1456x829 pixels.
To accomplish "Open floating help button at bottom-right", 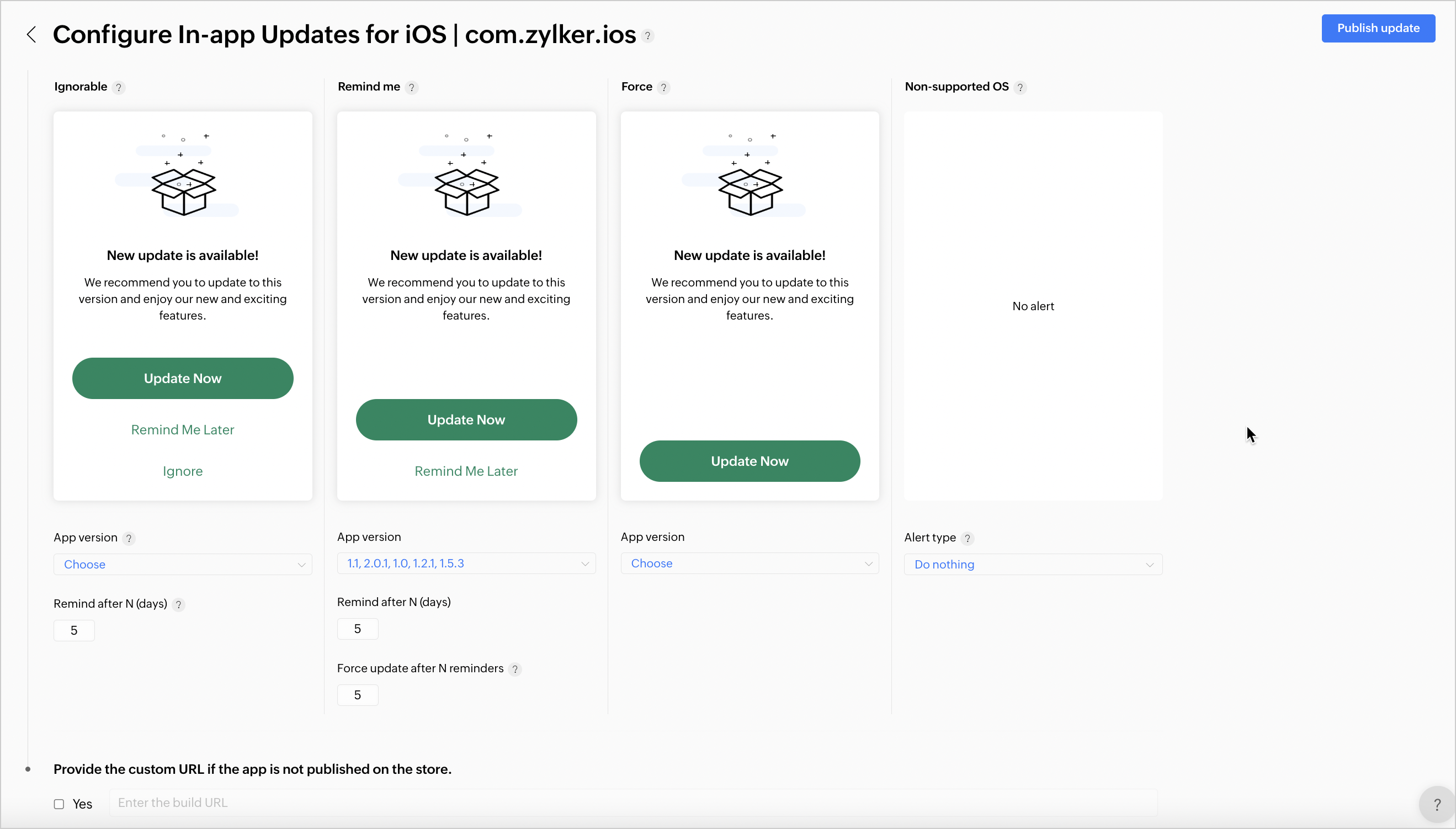I will point(1437,805).
